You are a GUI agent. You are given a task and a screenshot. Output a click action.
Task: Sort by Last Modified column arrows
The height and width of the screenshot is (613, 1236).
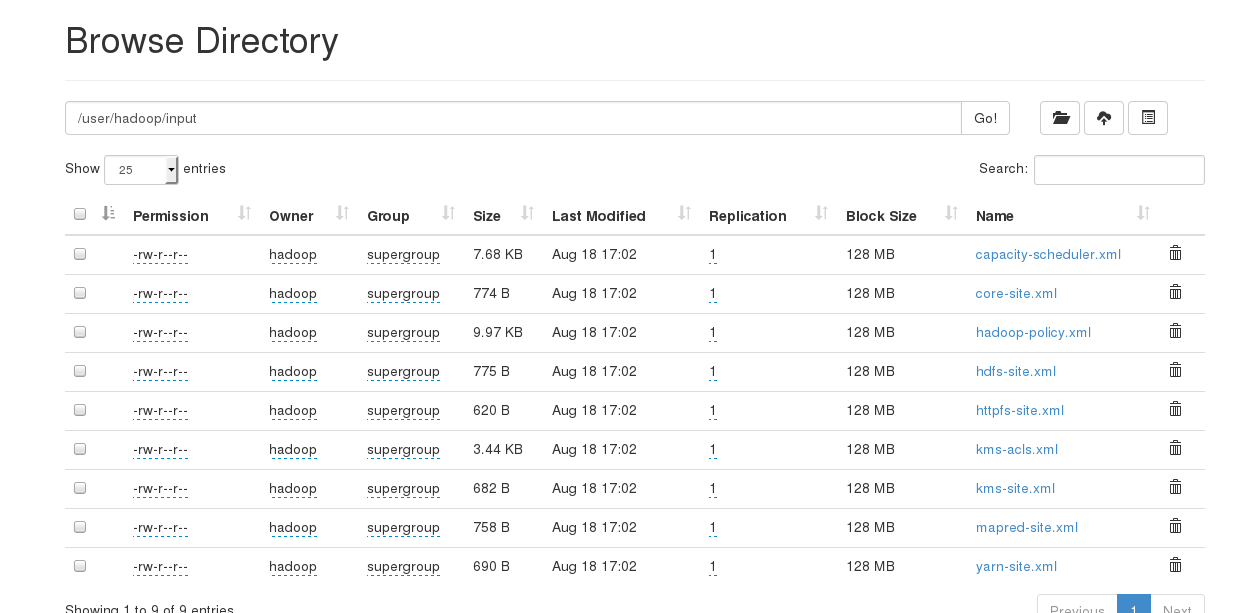684,213
